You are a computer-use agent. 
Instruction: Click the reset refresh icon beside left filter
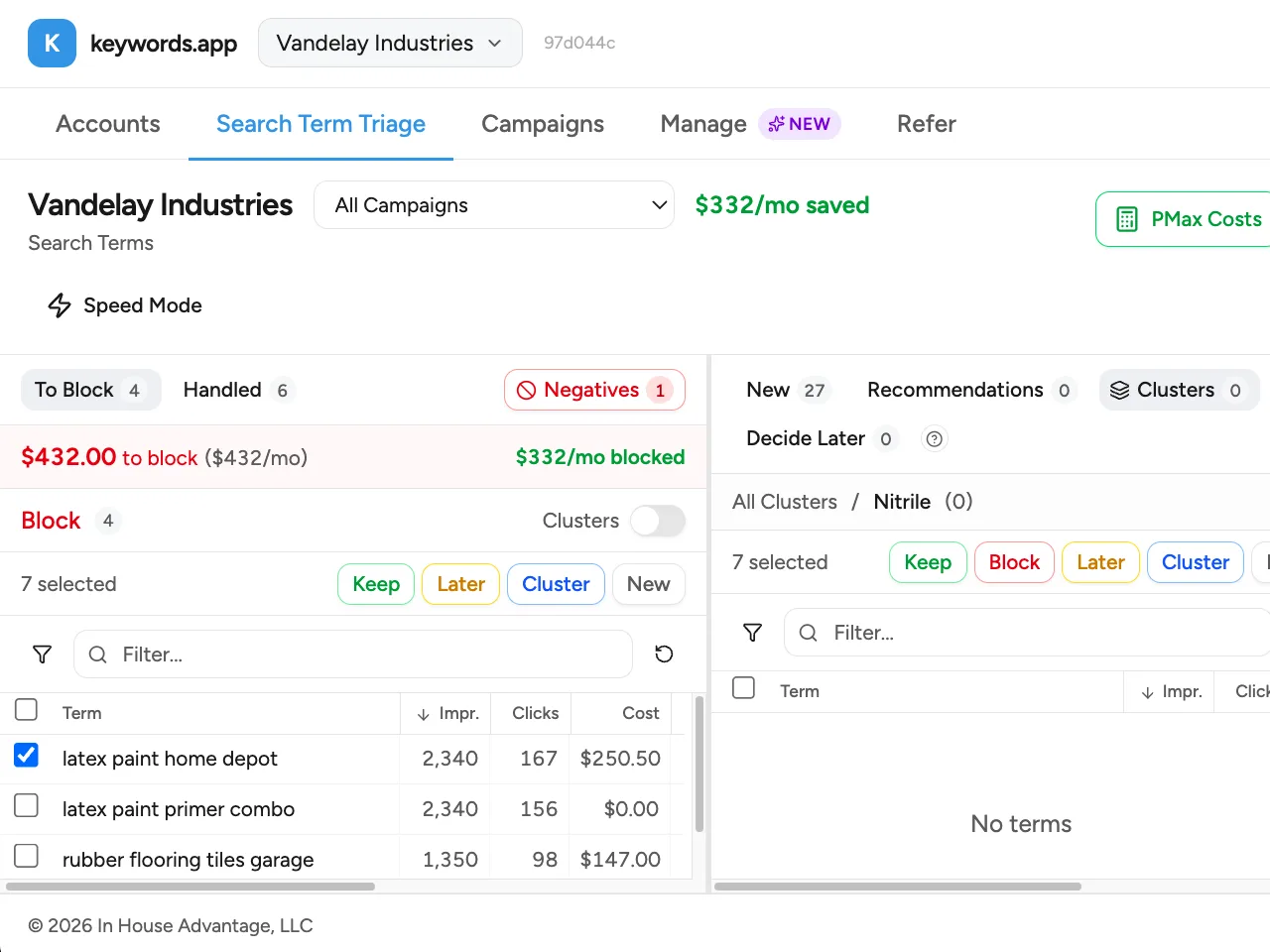pyautogui.click(x=664, y=654)
